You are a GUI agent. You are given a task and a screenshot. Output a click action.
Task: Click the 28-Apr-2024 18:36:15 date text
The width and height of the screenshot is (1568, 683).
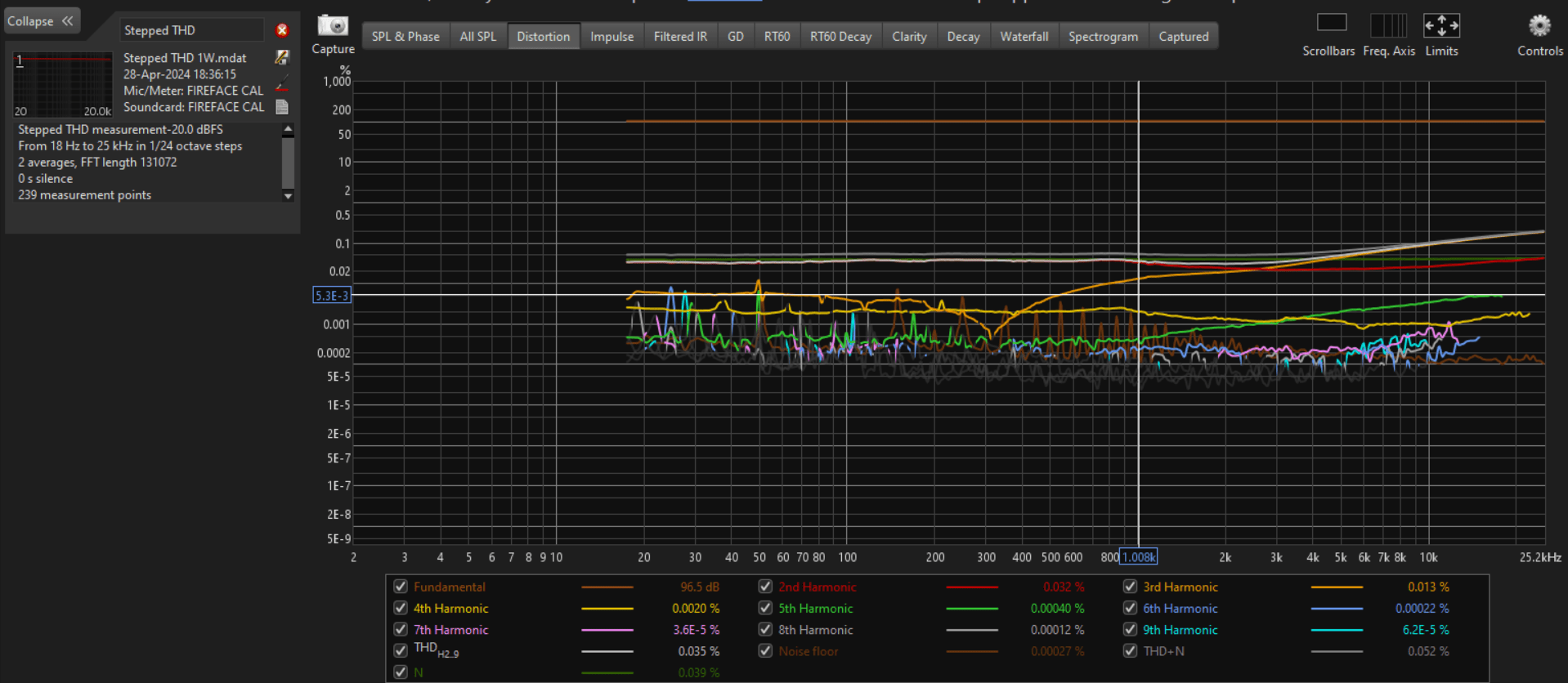pos(180,74)
